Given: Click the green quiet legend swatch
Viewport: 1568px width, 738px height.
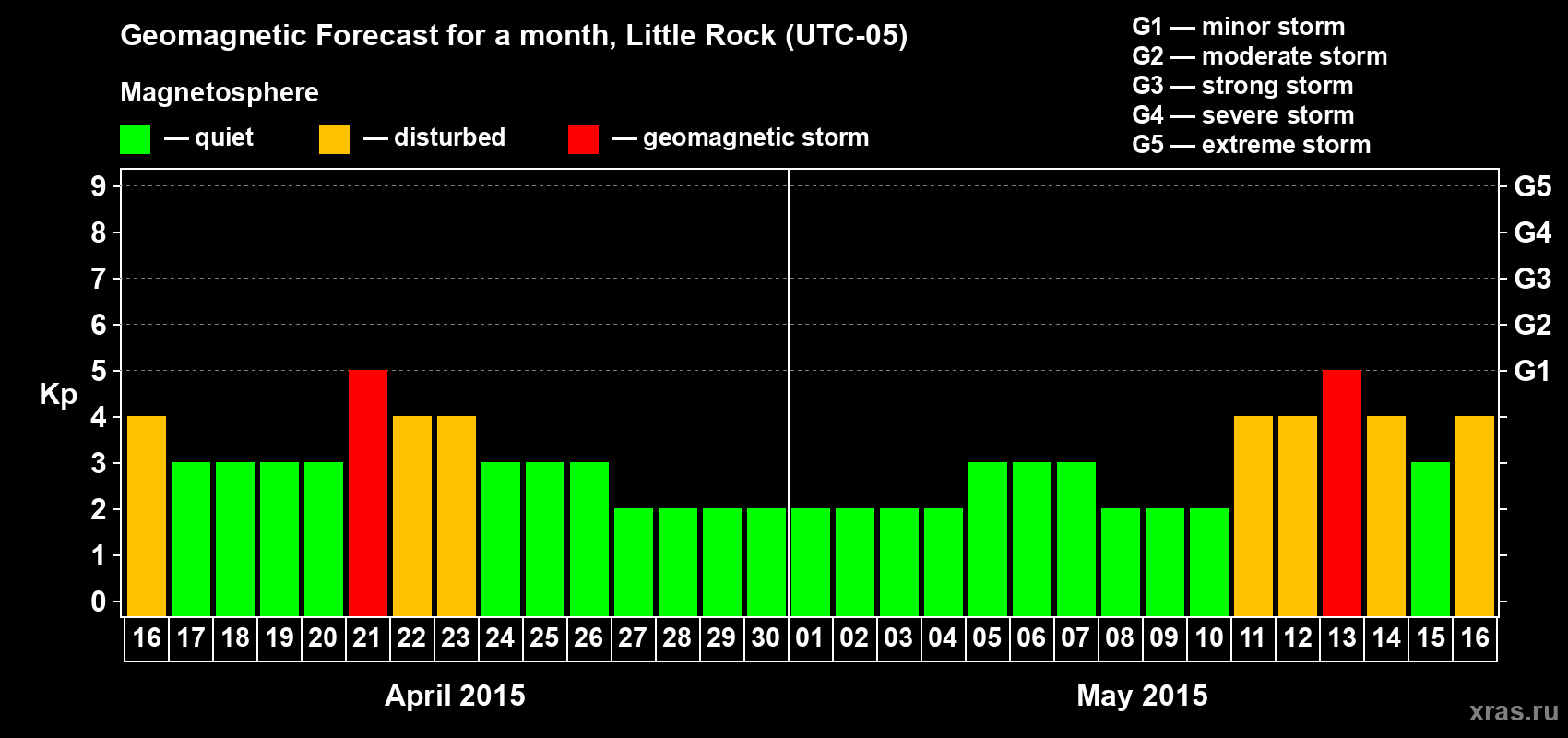Looking at the screenshot, I should point(135,139).
